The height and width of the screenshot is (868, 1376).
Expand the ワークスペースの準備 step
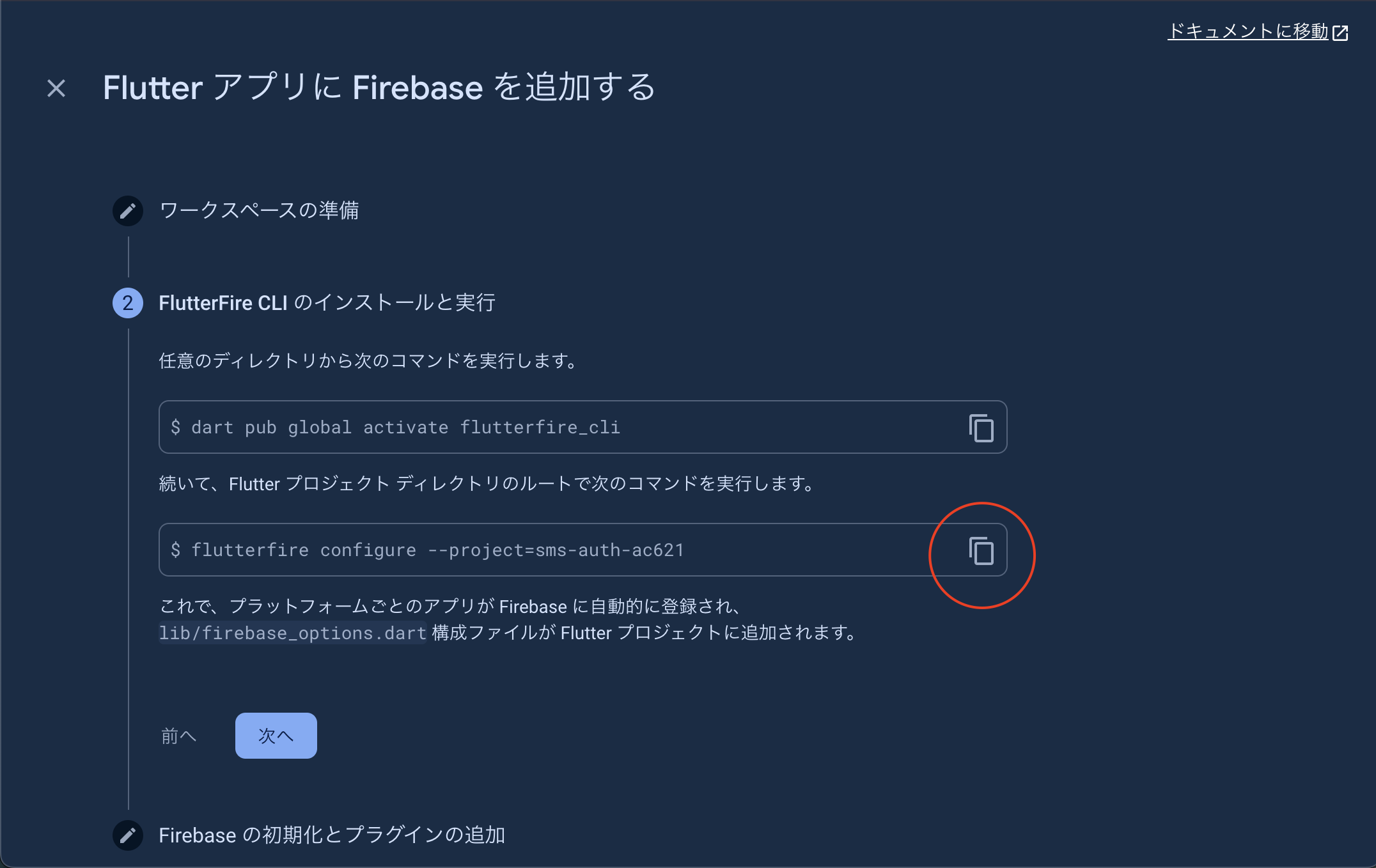pos(260,211)
